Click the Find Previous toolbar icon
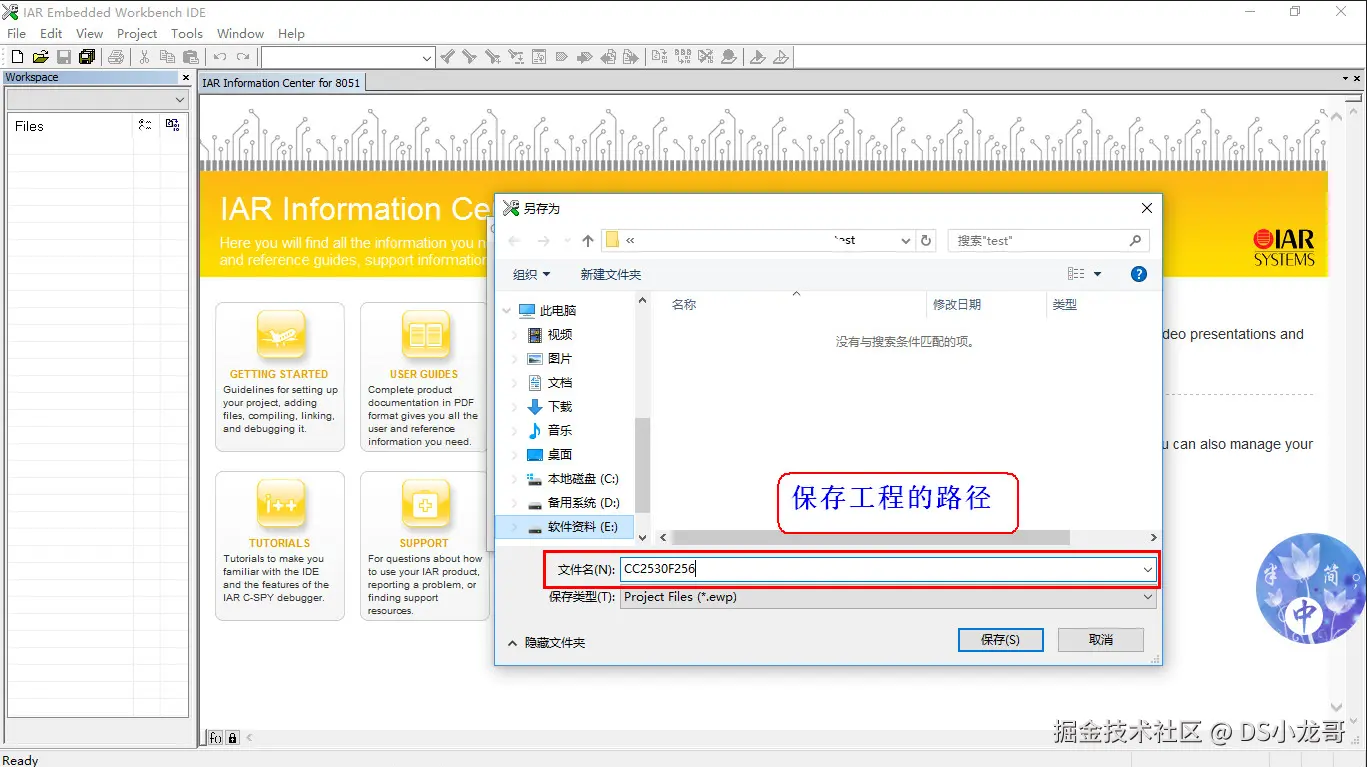The height and width of the screenshot is (767, 1367). pos(448,57)
